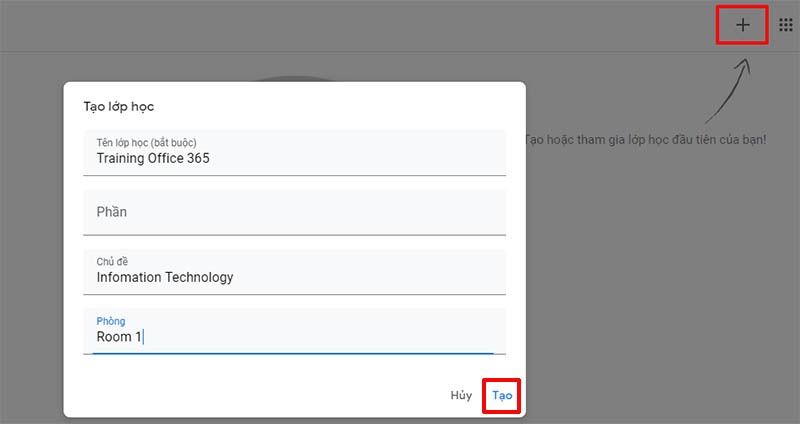The image size is (800, 424).
Task: Focus the Tên lớp học (bắt buộc) field
Action: pyautogui.click(x=294, y=153)
